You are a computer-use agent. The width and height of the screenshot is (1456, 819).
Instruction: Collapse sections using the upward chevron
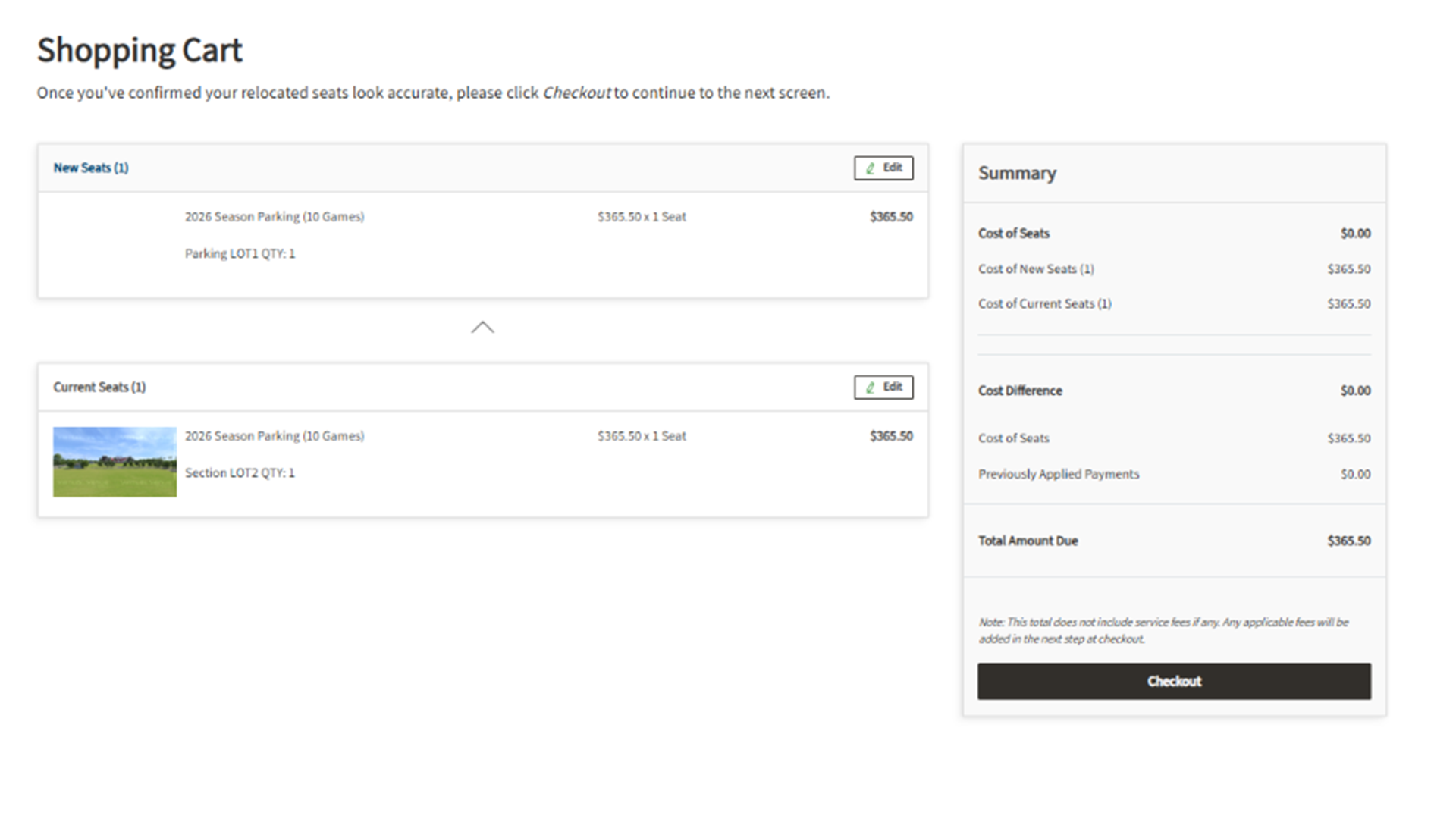pyautogui.click(x=482, y=327)
